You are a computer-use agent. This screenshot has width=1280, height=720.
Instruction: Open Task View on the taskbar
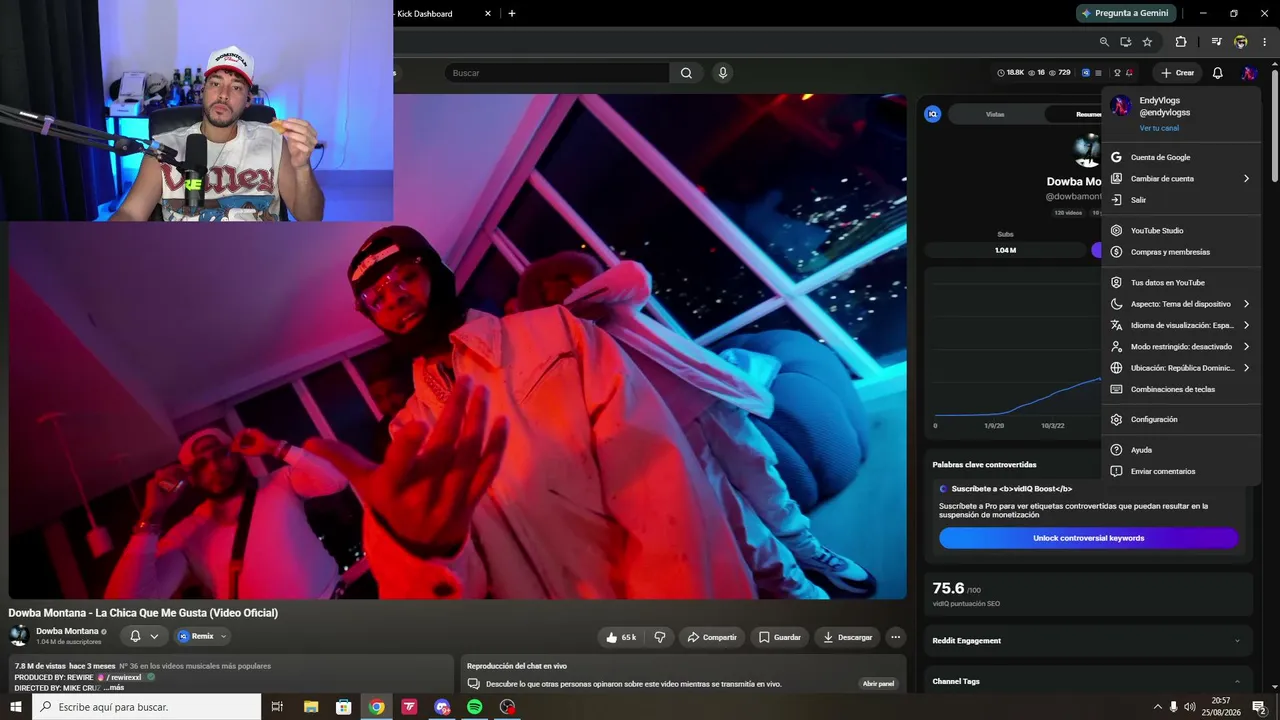278,707
